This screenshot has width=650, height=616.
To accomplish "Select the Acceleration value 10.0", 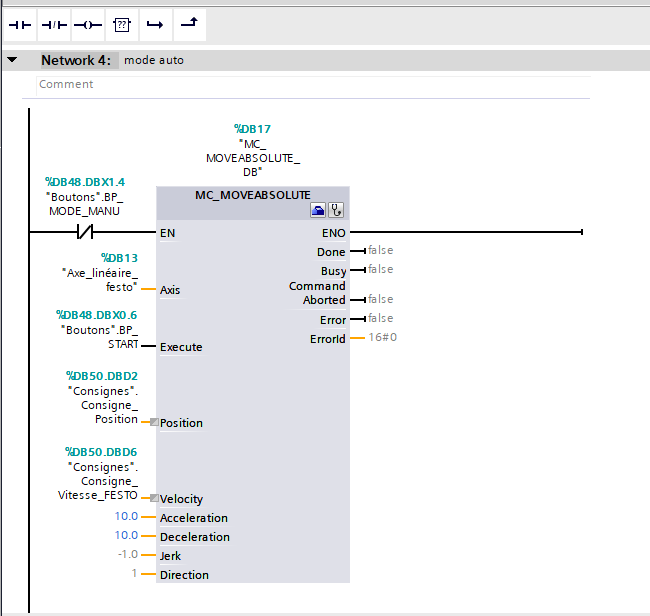I will [126, 516].
